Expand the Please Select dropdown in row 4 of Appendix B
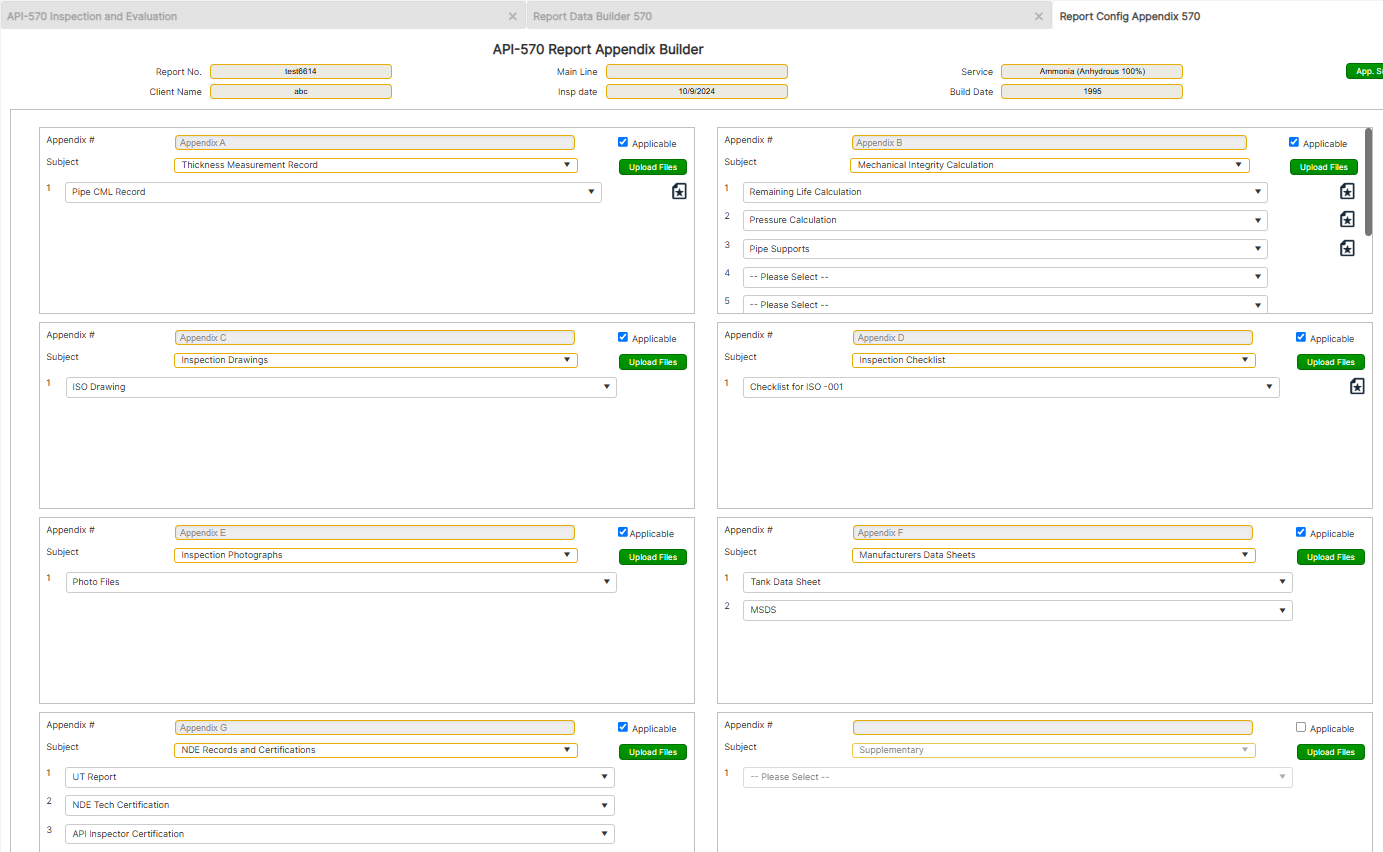 1005,276
